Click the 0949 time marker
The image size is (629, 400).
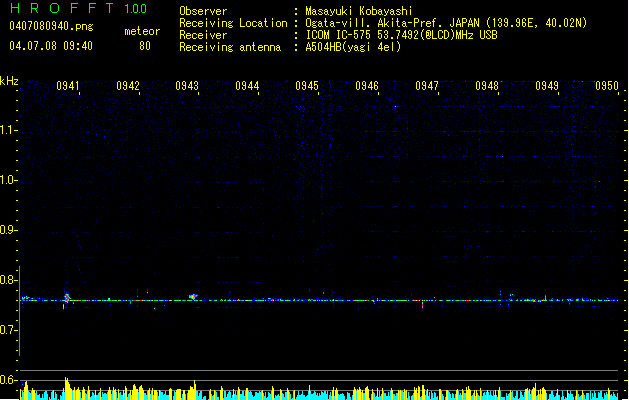point(547,86)
